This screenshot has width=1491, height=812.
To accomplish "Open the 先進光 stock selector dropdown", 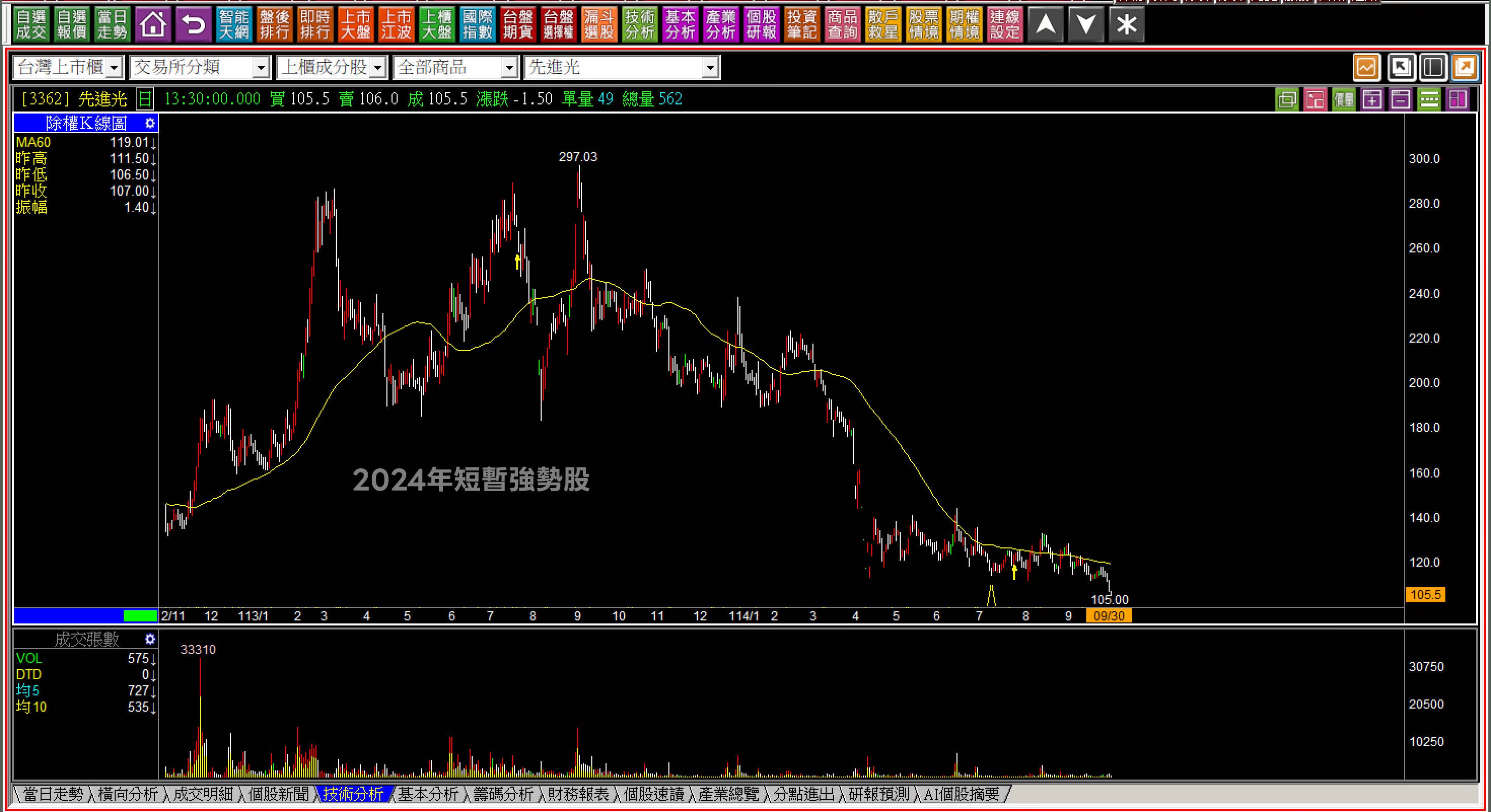I will (x=710, y=68).
